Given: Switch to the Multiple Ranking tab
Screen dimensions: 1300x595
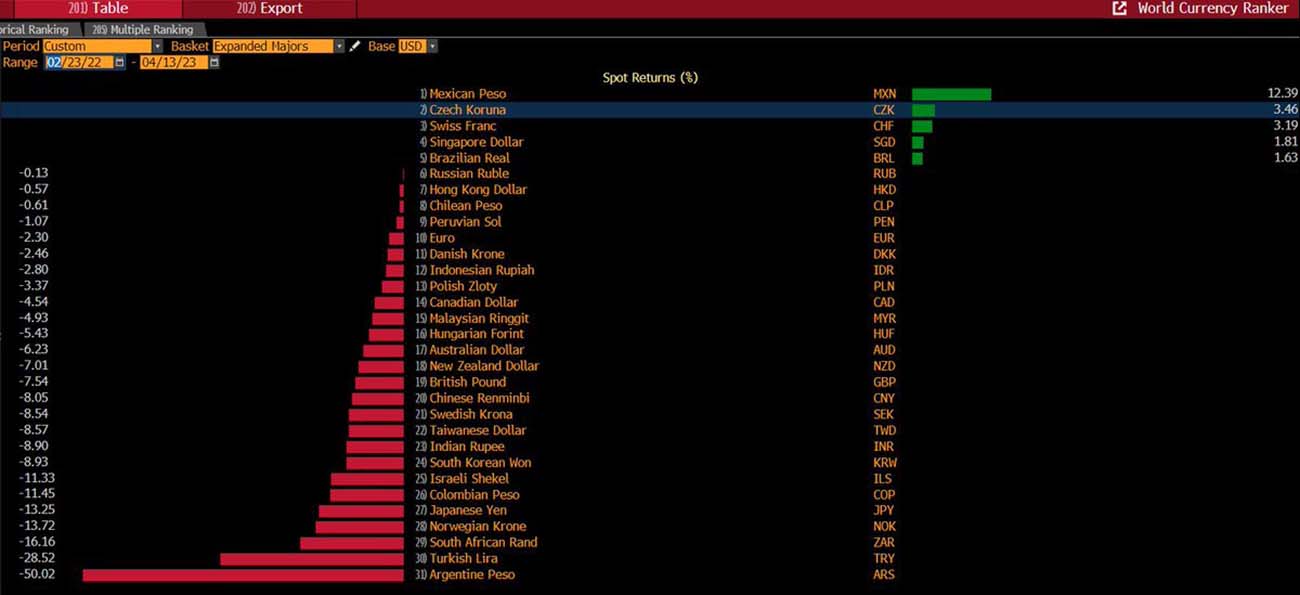Looking at the screenshot, I should 142,30.
